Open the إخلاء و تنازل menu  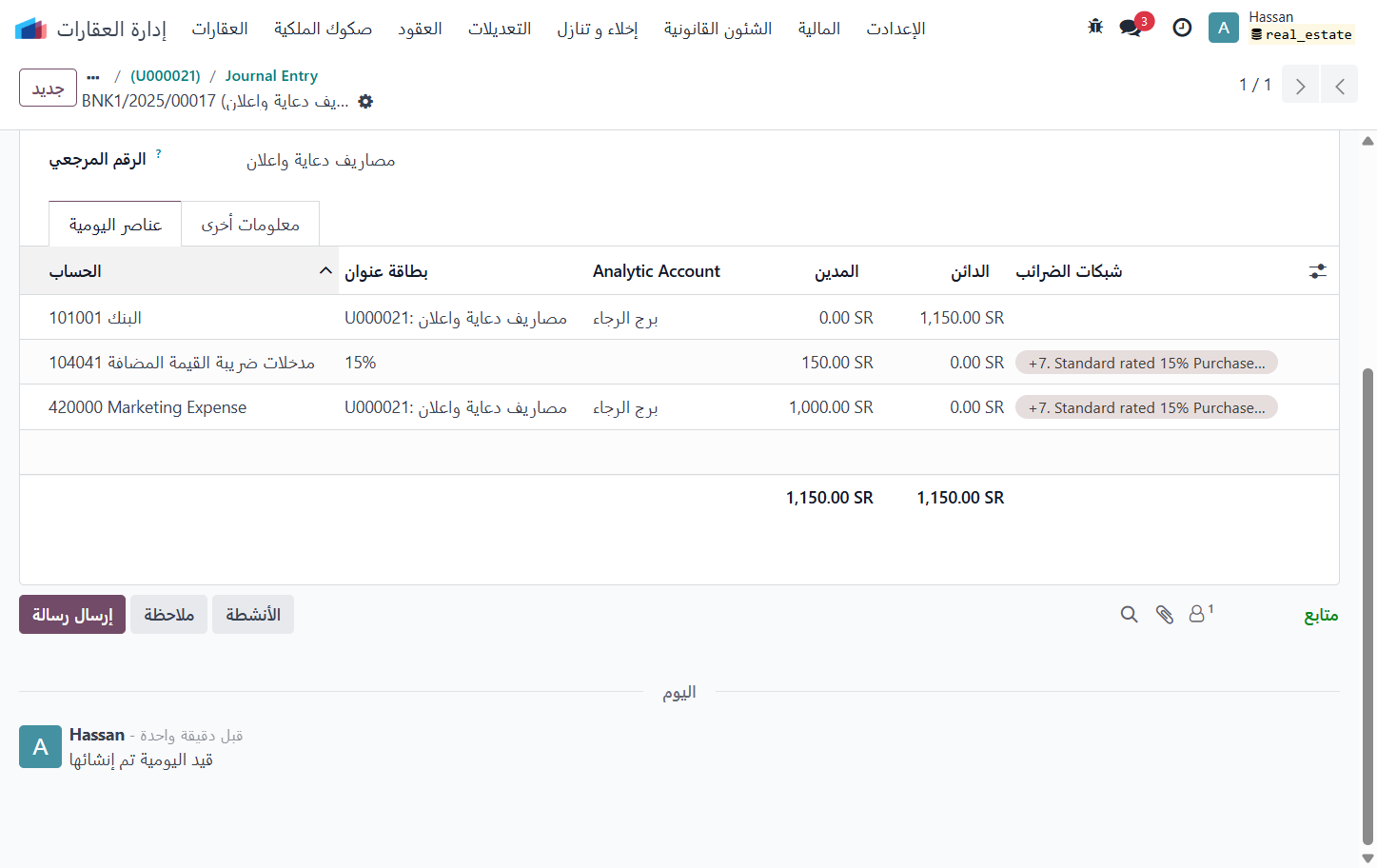click(x=598, y=29)
